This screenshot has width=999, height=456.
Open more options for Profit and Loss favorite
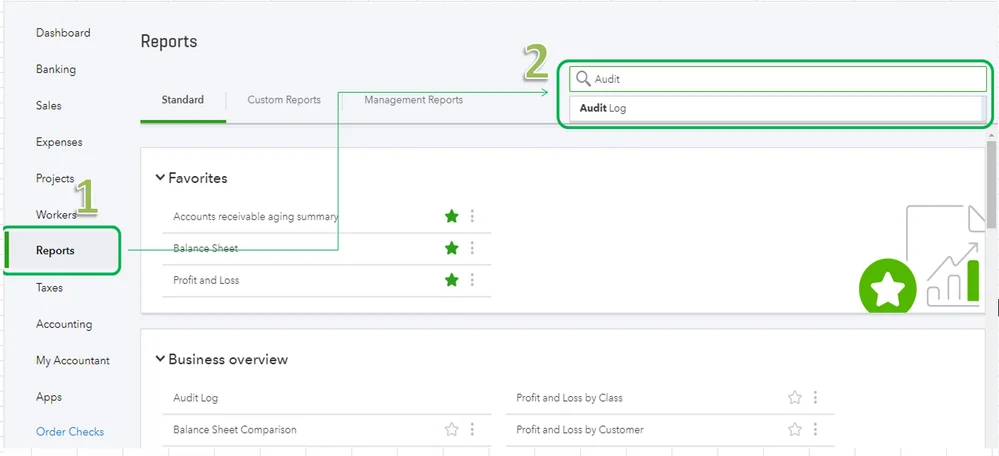coord(472,280)
